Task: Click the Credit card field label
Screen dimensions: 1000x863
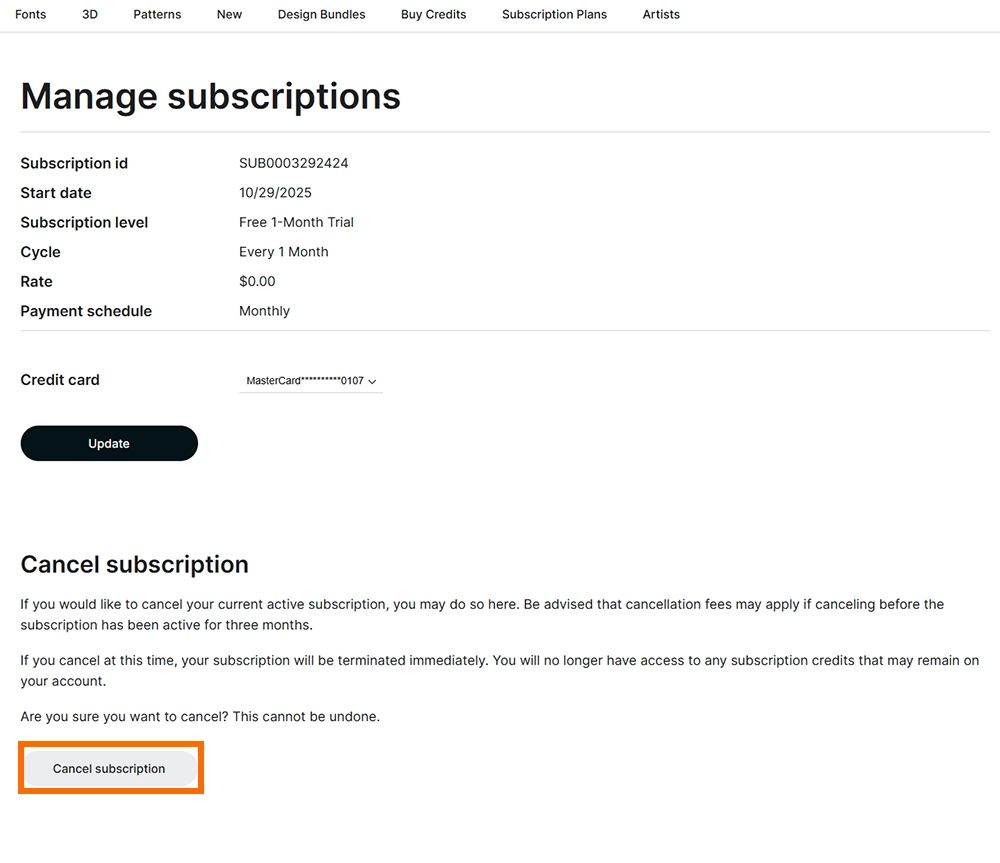Action: [60, 380]
